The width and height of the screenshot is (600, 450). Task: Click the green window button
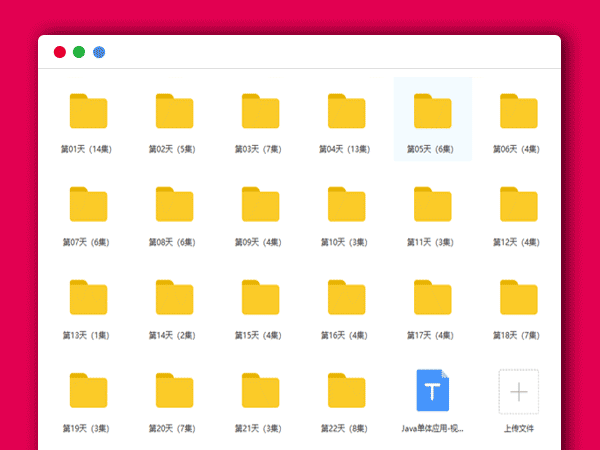tap(79, 52)
